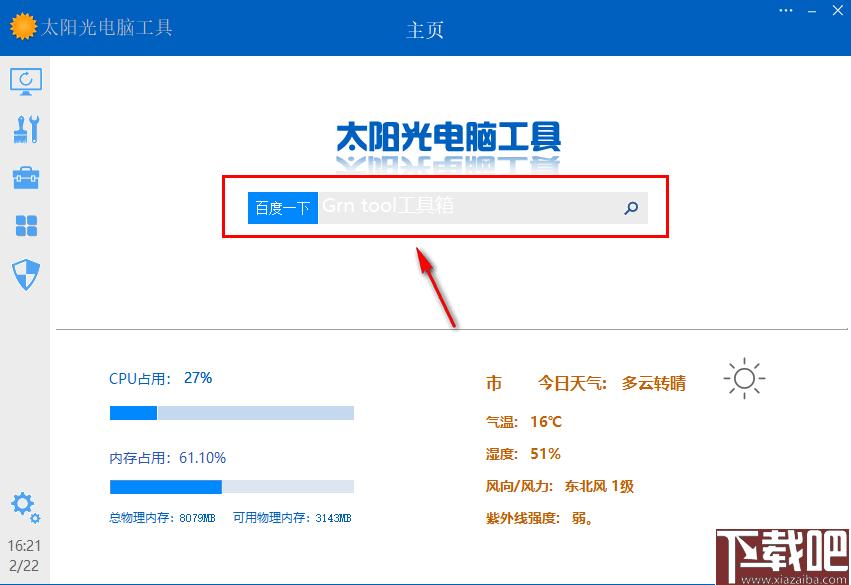The height and width of the screenshot is (585, 851).
Task: Click the 百度一下 button
Action: 283,208
